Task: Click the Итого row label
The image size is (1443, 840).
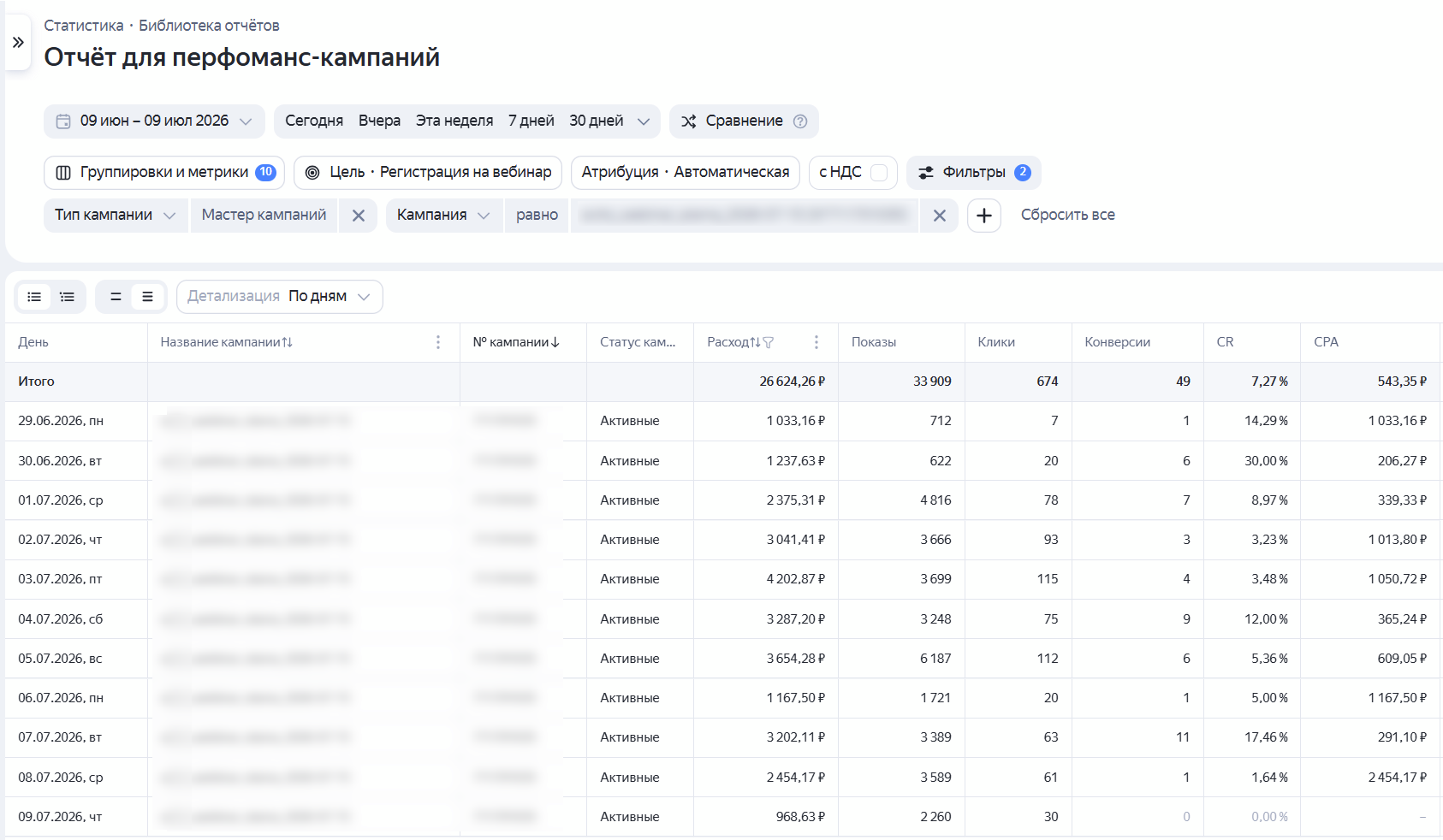Action: coord(36,382)
